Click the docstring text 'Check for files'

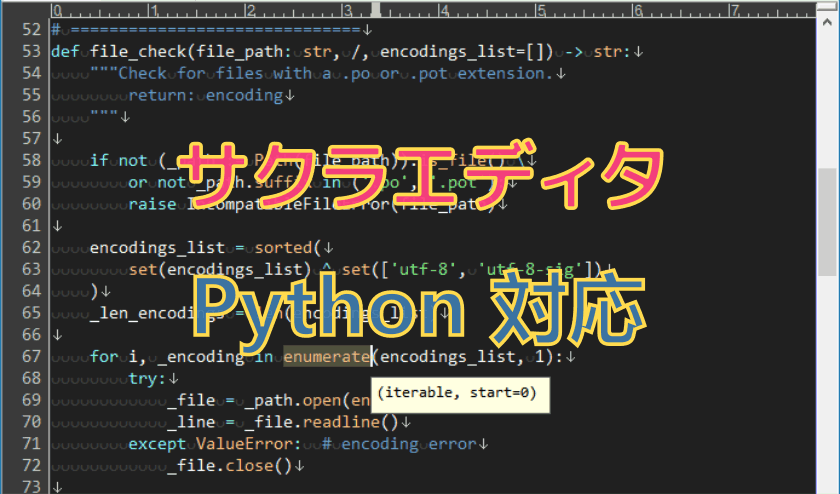coord(190,73)
